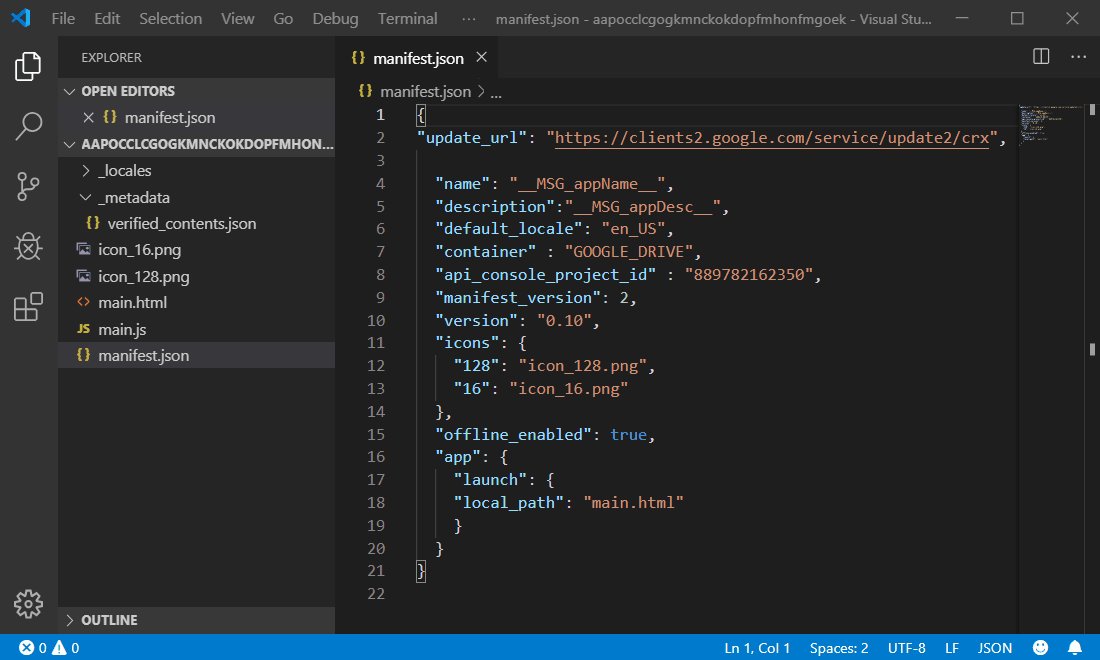1100x660 pixels.
Task: Open icon_16.png in explorer
Action: pyautogui.click(x=196, y=250)
